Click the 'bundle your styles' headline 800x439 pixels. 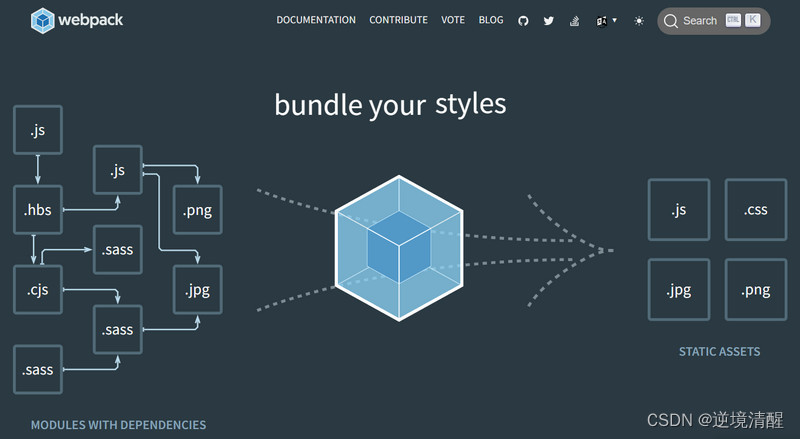coord(390,105)
